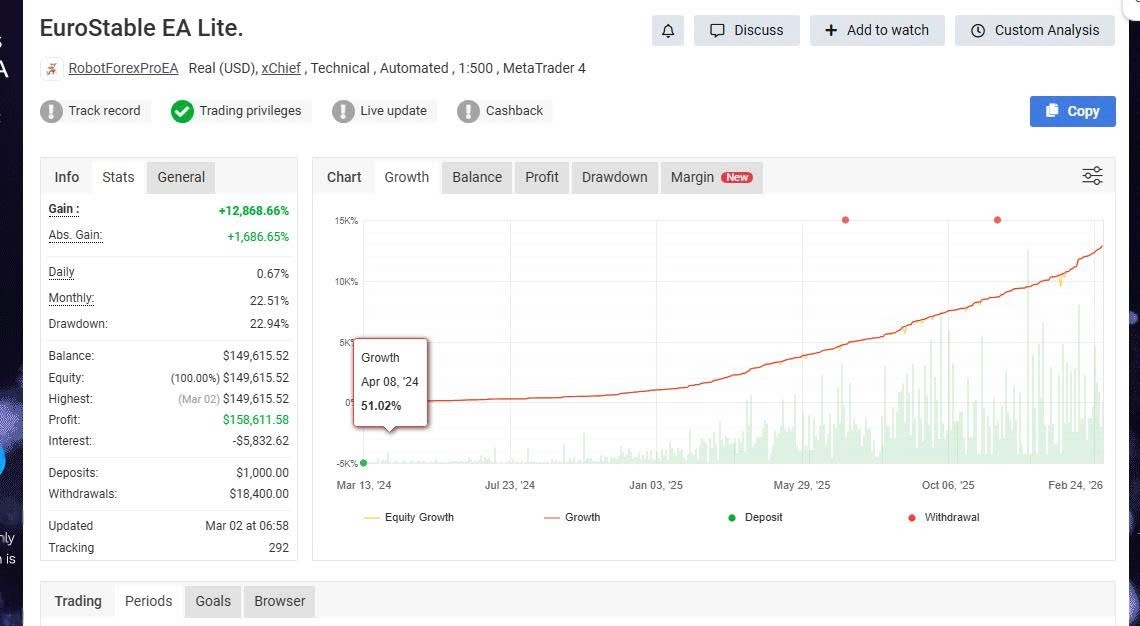Open the RobotForexProEA profile link
The height and width of the screenshot is (626, 1140).
coord(123,68)
